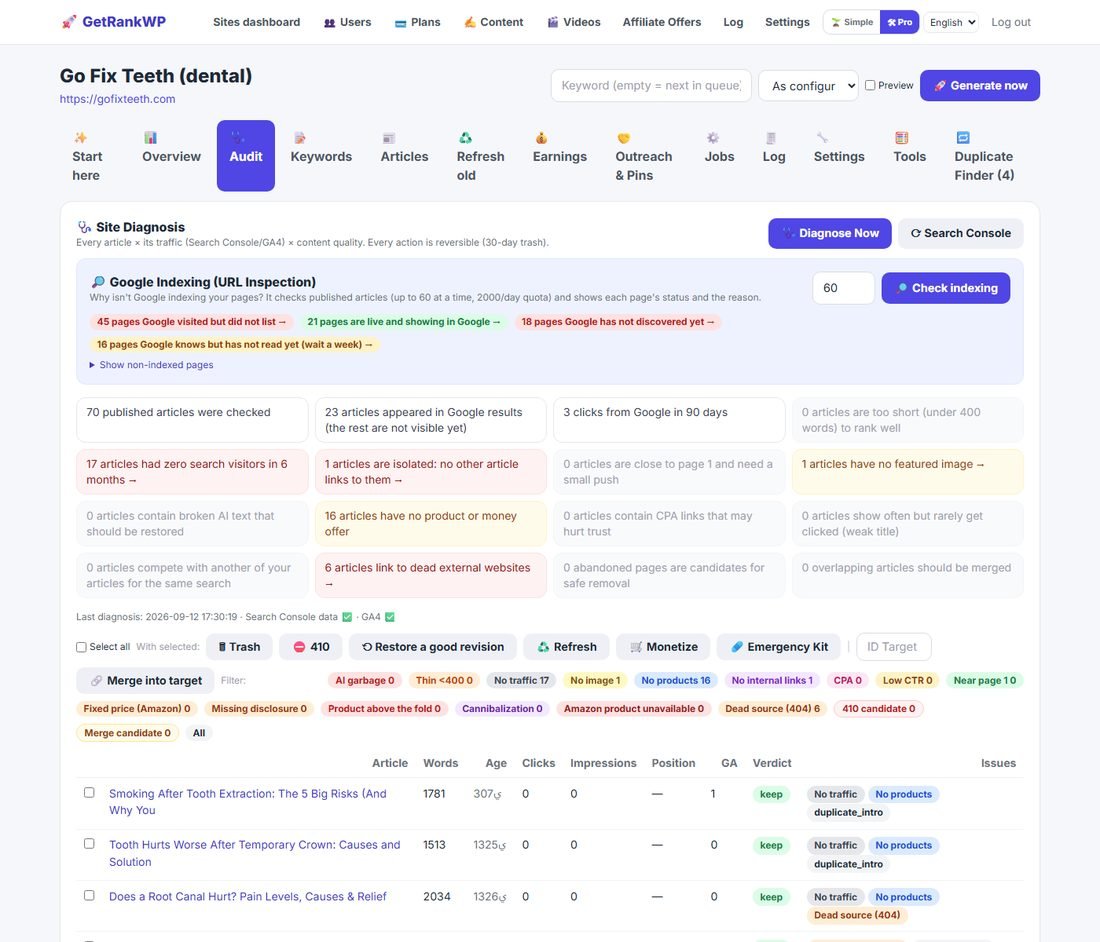The width and height of the screenshot is (1100, 942).
Task: Open the English language dropdown
Action: 951,22
